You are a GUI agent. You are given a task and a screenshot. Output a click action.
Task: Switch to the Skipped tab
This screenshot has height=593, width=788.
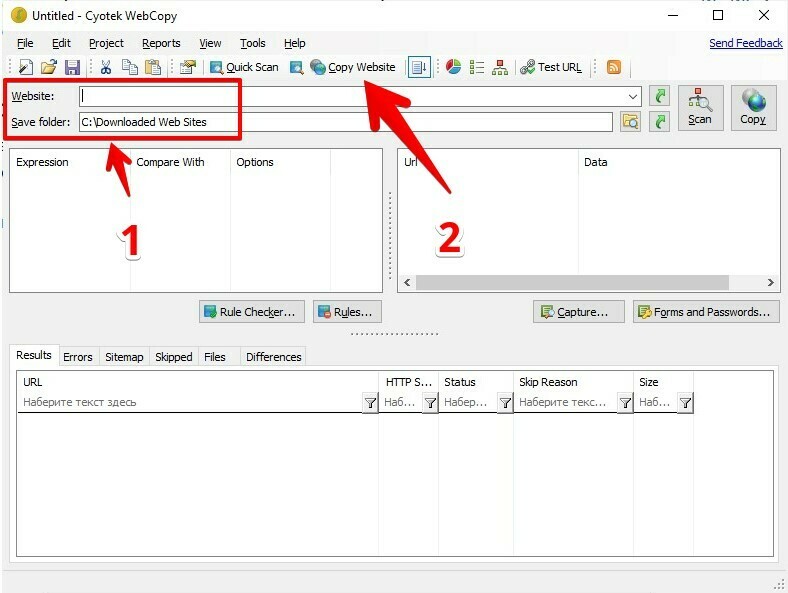[173, 357]
